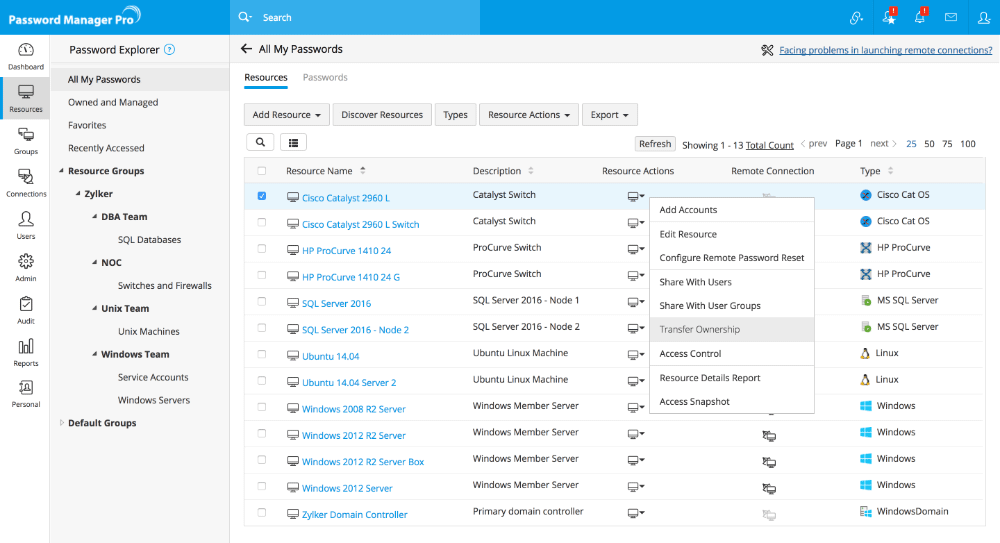
Task: Uncheck the Cisco Catalyst 2960 L checkbox
Action: (x=262, y=196)
